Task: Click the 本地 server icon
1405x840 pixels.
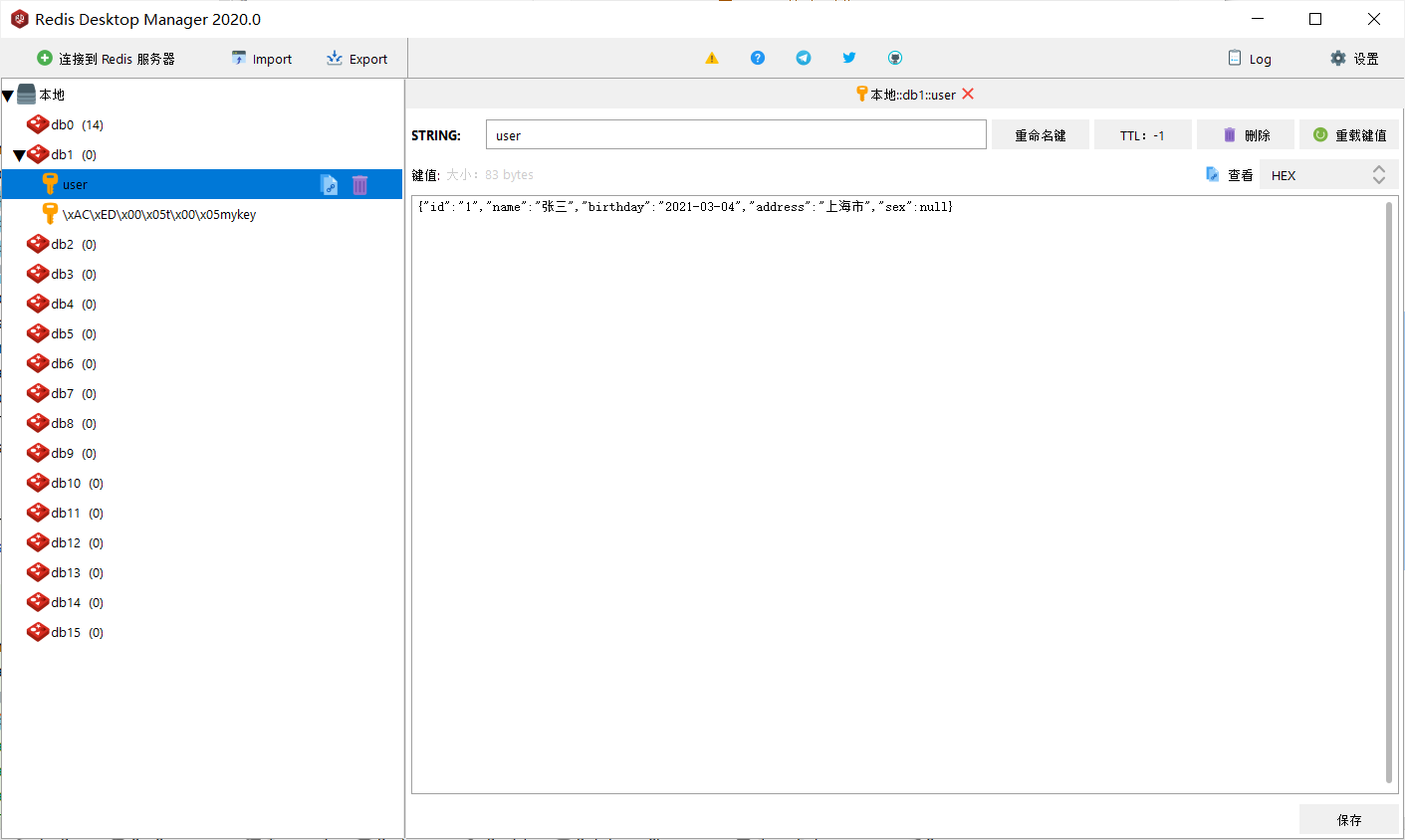Action: coord(27,94)
